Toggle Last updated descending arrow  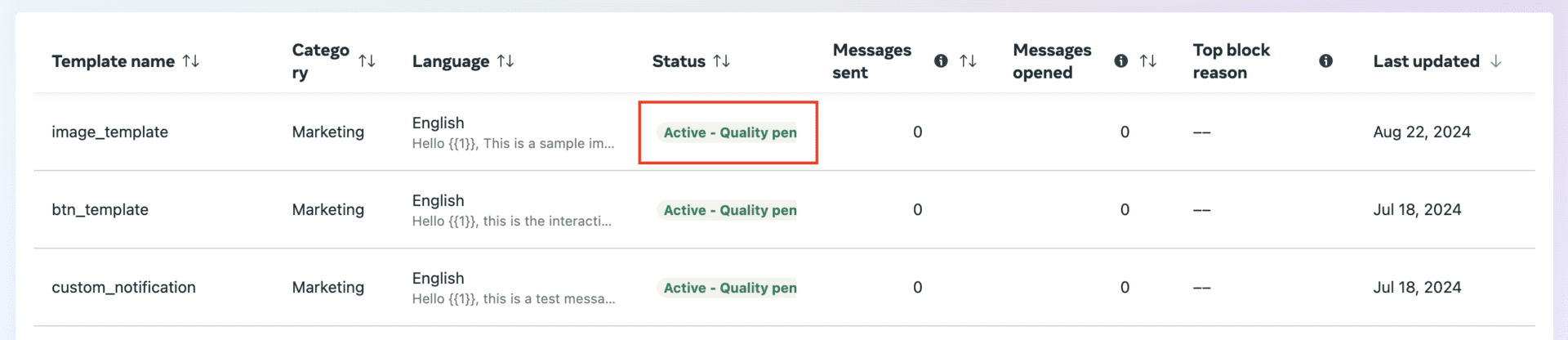pos(1495,61)
